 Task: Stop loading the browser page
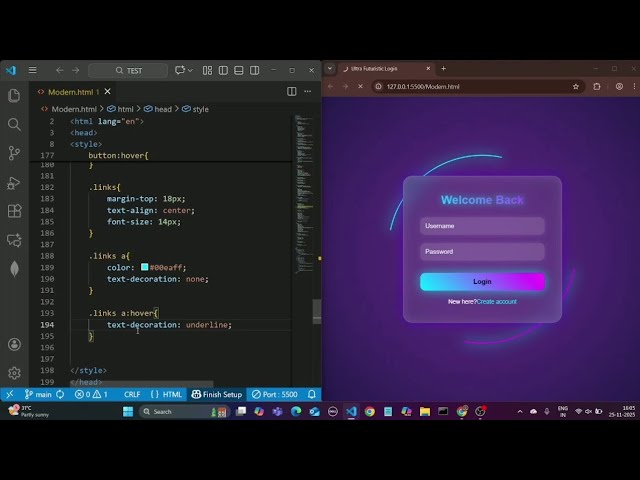coord(360,87)
